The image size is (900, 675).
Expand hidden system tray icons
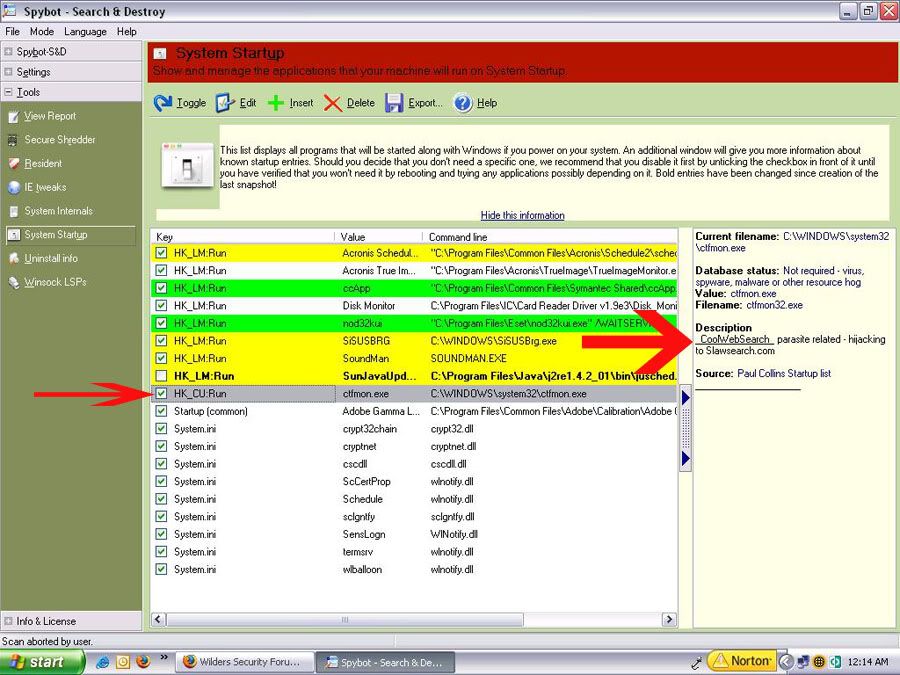[x=785, y=662]
